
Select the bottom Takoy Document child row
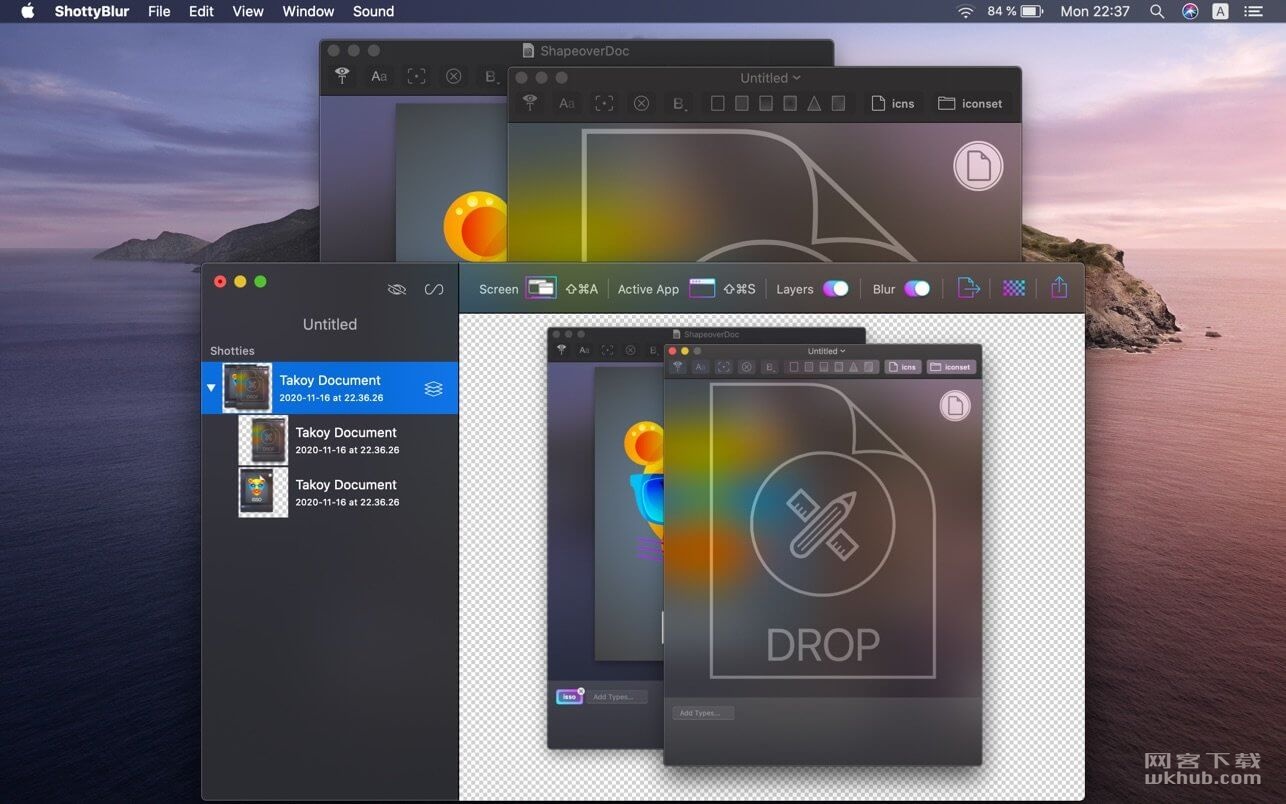[330, 492]
